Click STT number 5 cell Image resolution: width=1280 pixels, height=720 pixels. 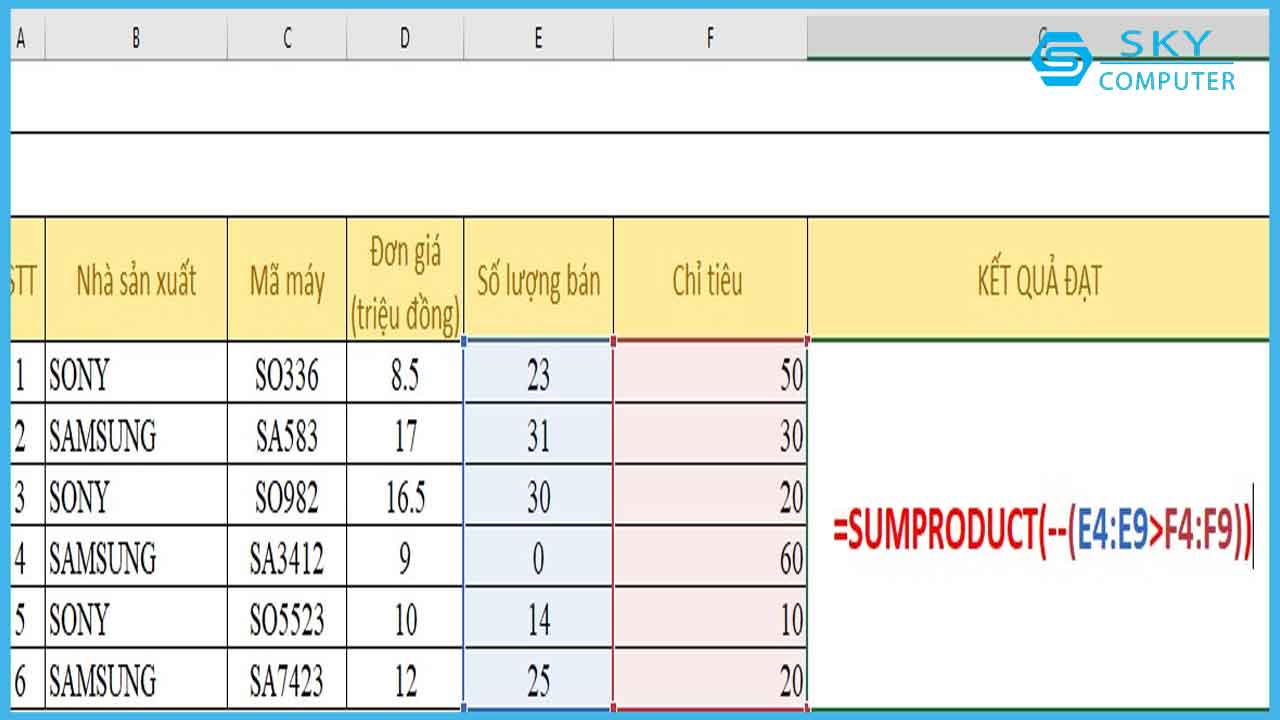point(27,619)
